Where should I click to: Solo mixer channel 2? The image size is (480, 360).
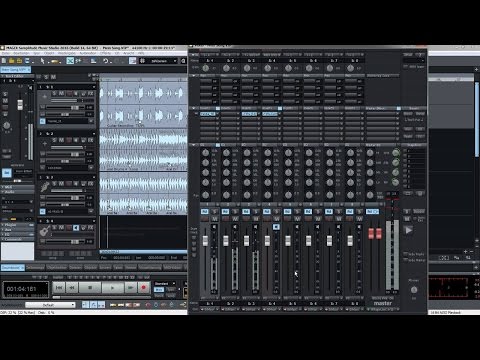(235, 212)
